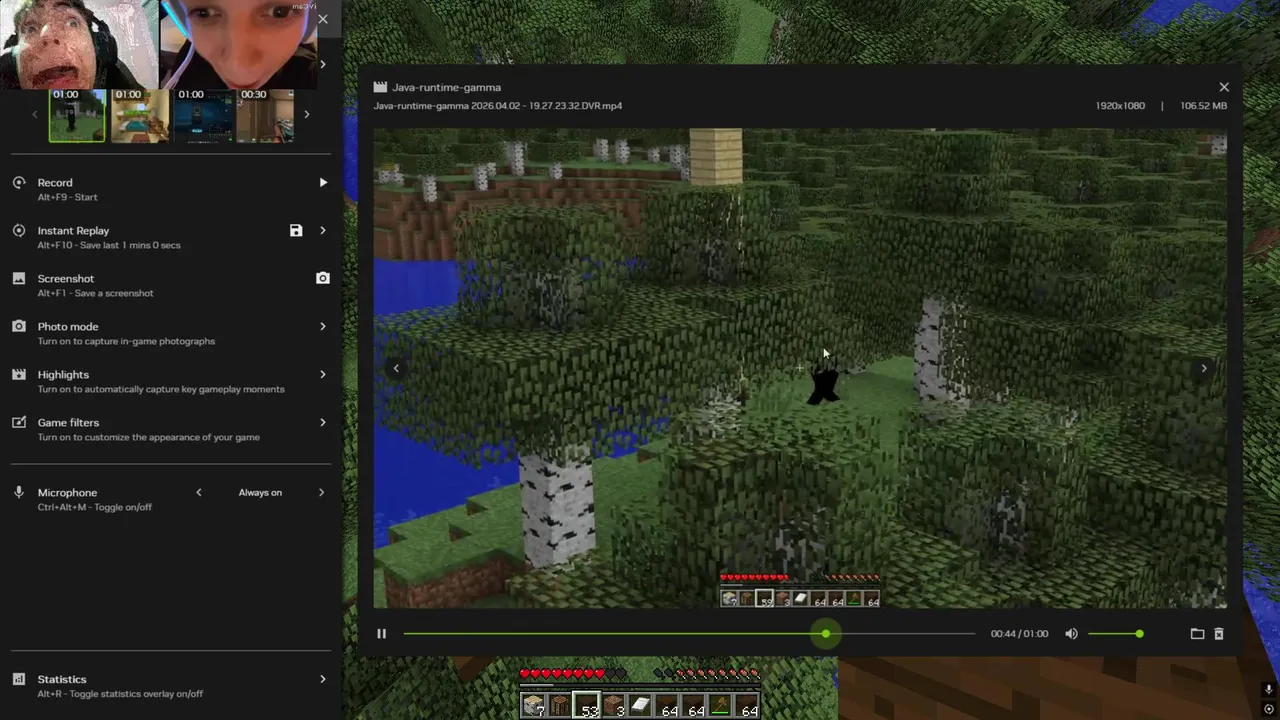Switch microphone mode with the right arrow

click(x=322, y=493)
